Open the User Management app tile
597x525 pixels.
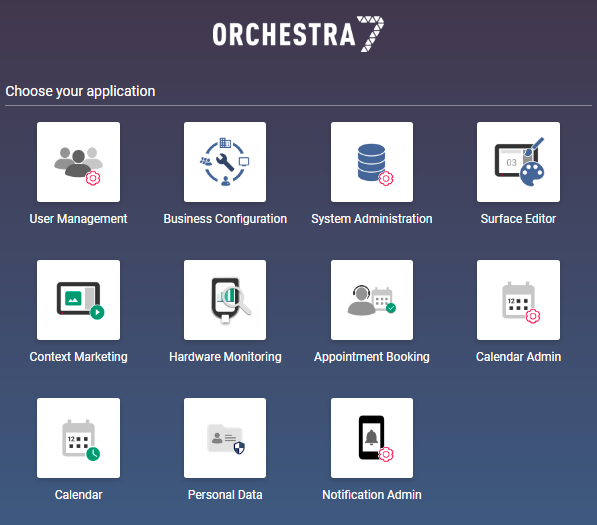pos(78,162)
